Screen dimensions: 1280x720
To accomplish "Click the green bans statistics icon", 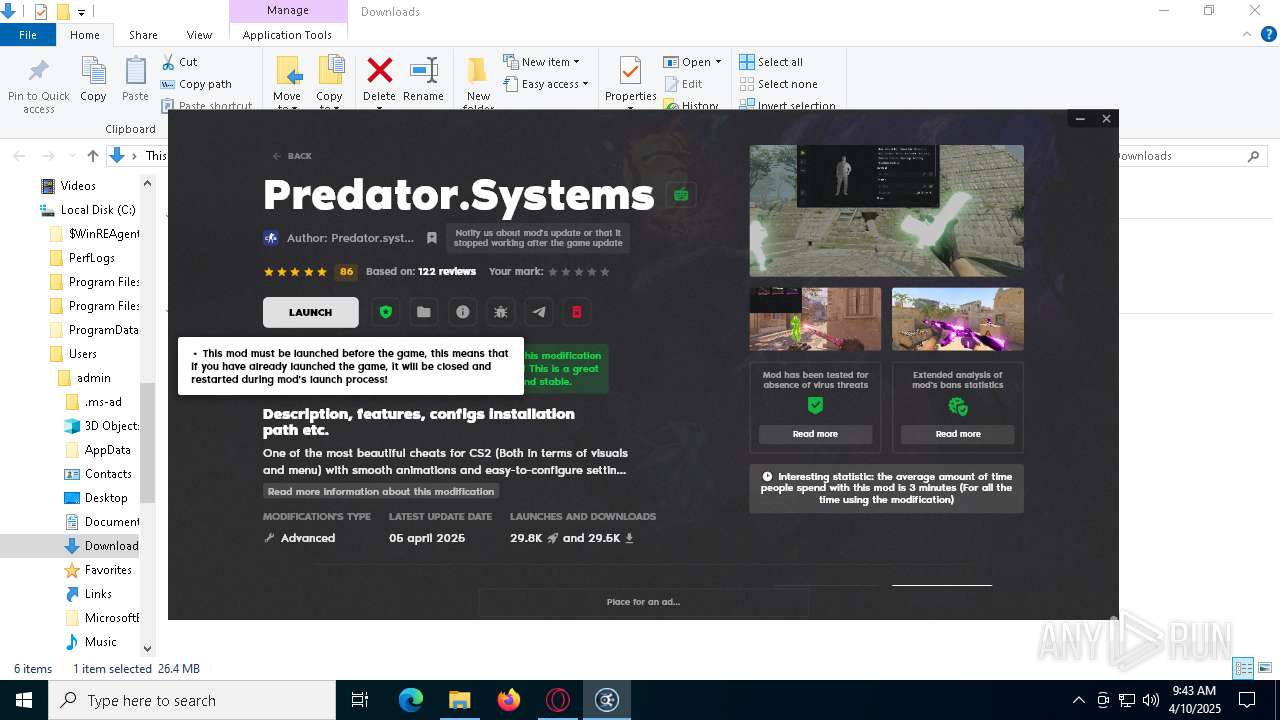I will [958, 406].
